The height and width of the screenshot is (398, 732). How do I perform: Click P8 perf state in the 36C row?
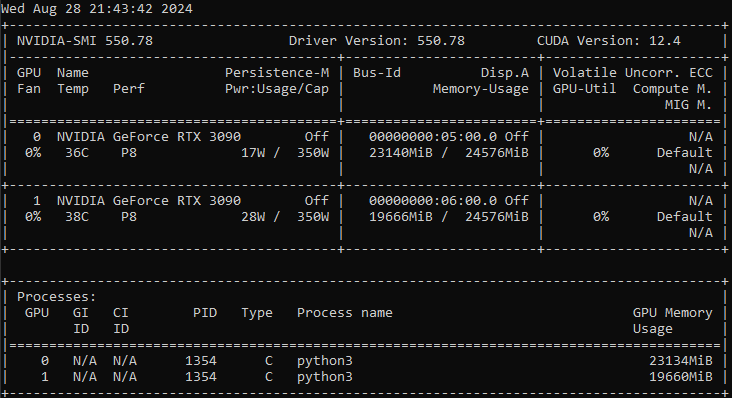coord(129,153)
